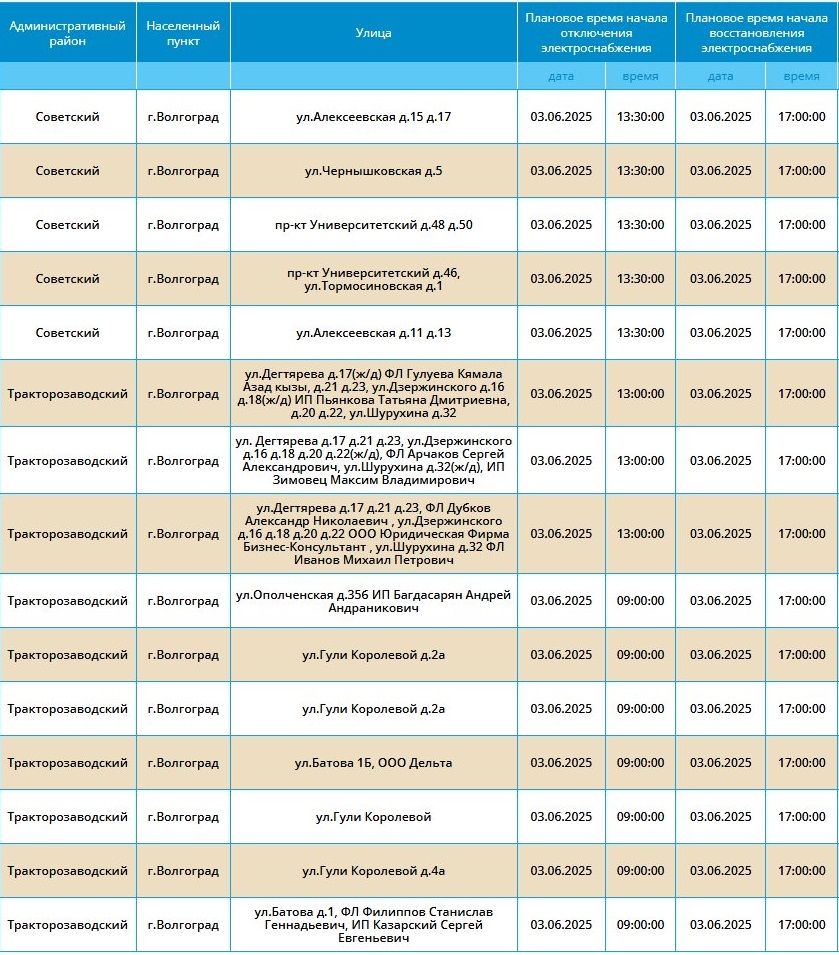The width and height of the screenshot is (839, 955).
Task: Select 'г.Волгоград' in the ФЛ Гулуева Кямала row
Action: point(183,394)
